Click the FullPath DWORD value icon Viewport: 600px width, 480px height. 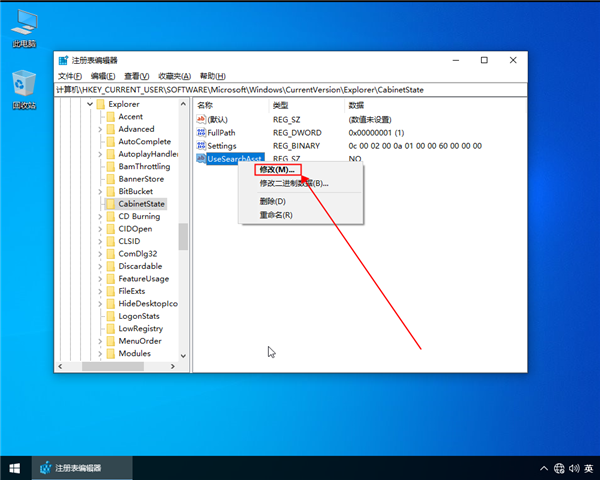pos(201,132)
